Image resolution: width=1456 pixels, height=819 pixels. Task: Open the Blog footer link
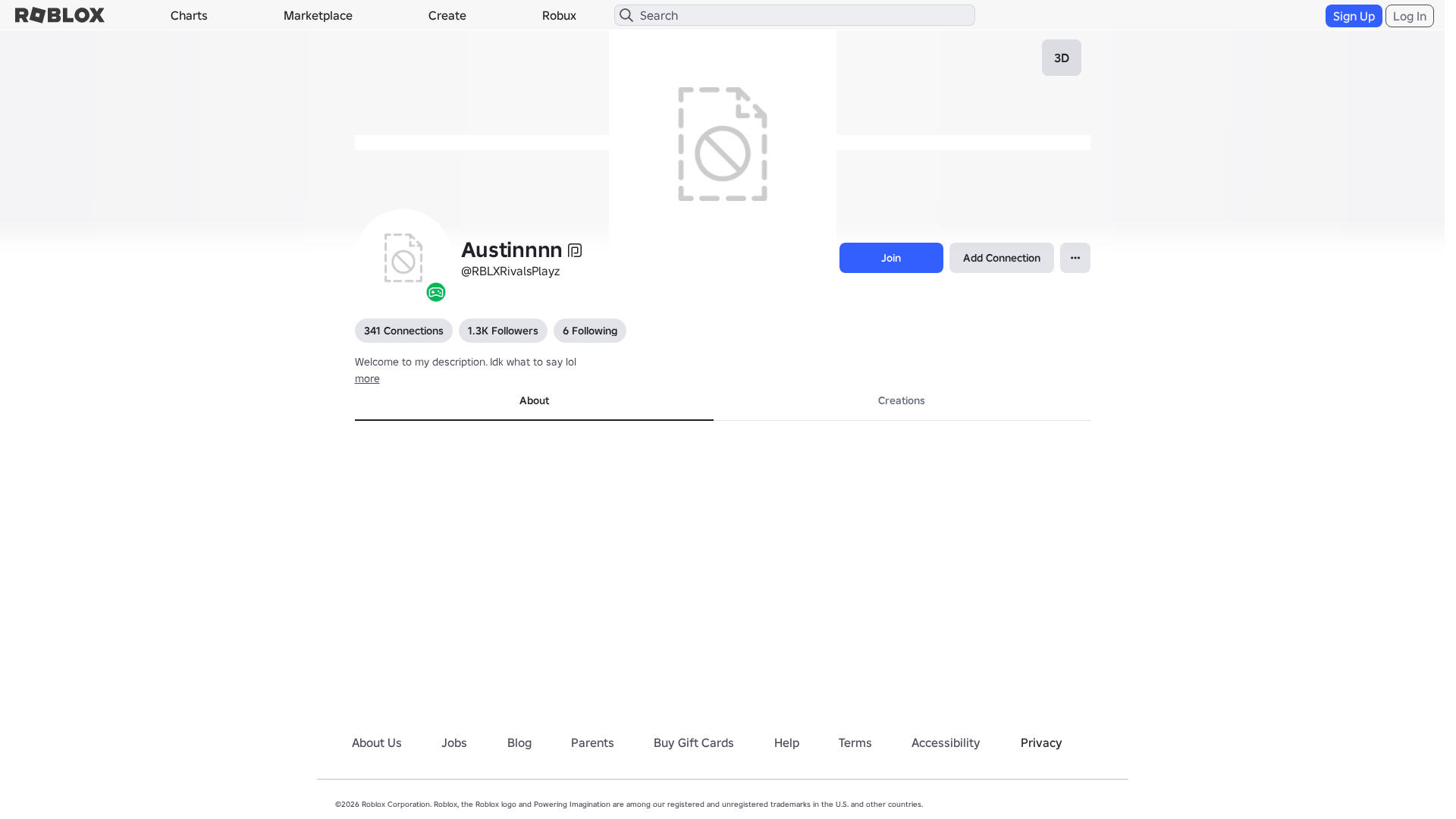coord(519,743)
